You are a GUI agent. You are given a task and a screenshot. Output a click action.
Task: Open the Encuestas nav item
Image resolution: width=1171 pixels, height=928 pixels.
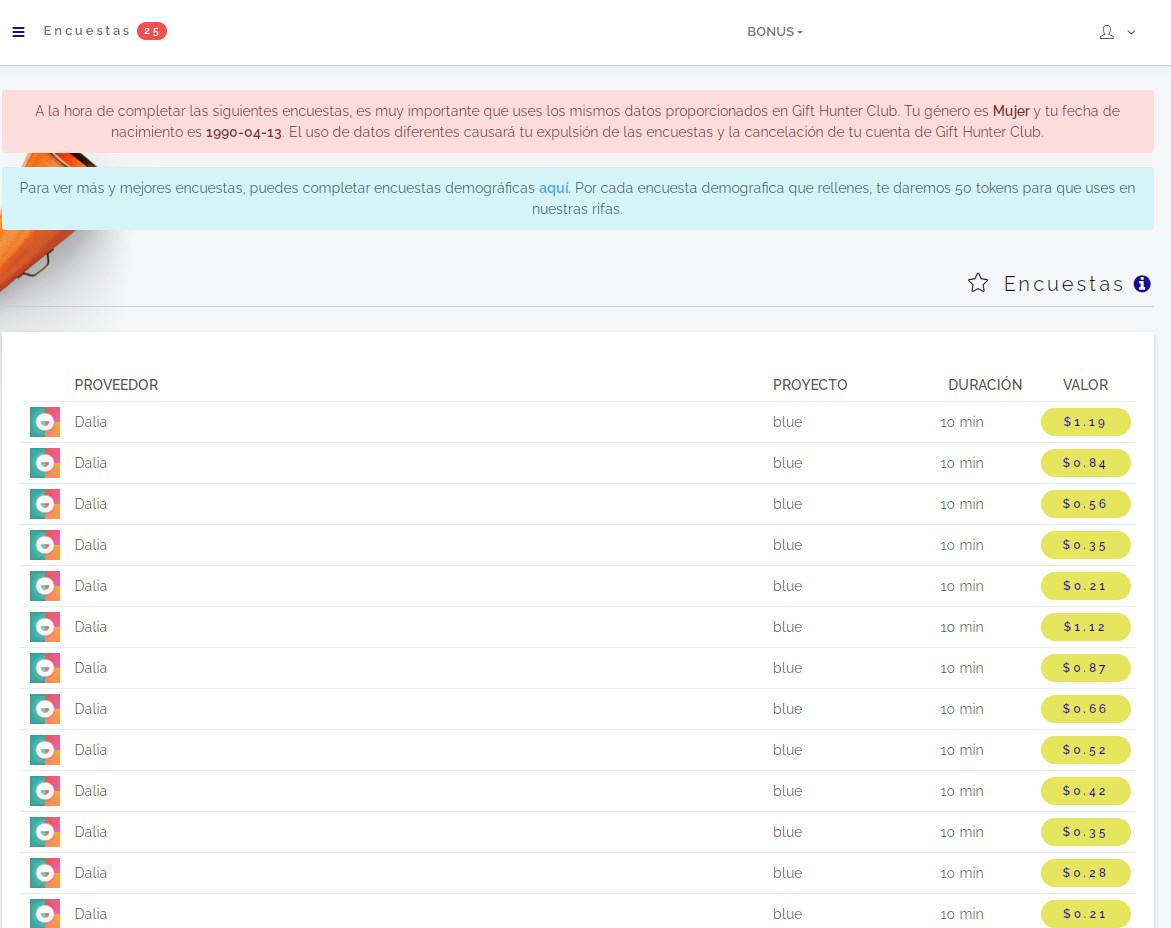[x=86, y=31]
